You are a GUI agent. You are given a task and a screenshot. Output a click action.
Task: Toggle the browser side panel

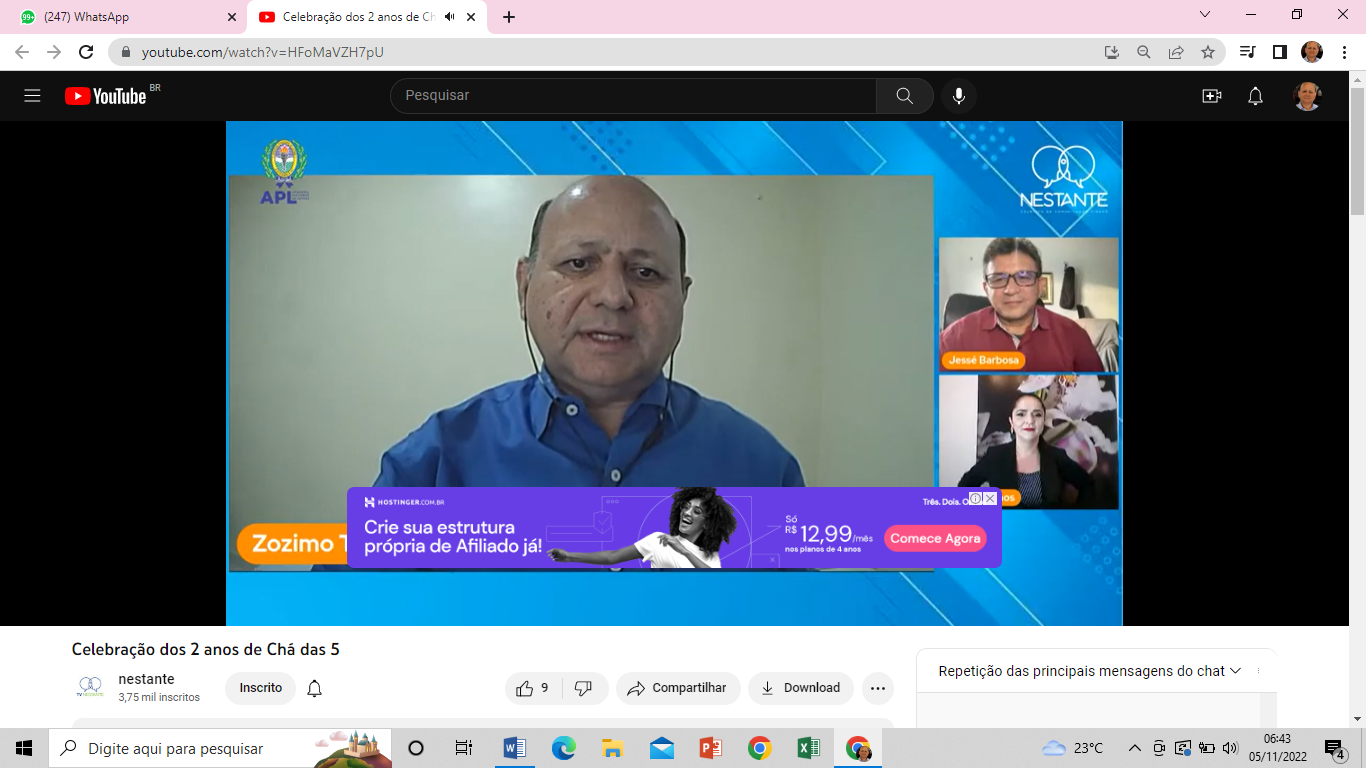1279,52
